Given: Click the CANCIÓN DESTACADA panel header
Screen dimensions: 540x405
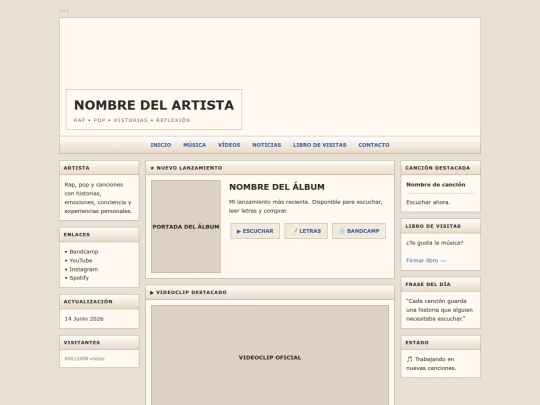Looking at the screenshot, I should (440, 168).
